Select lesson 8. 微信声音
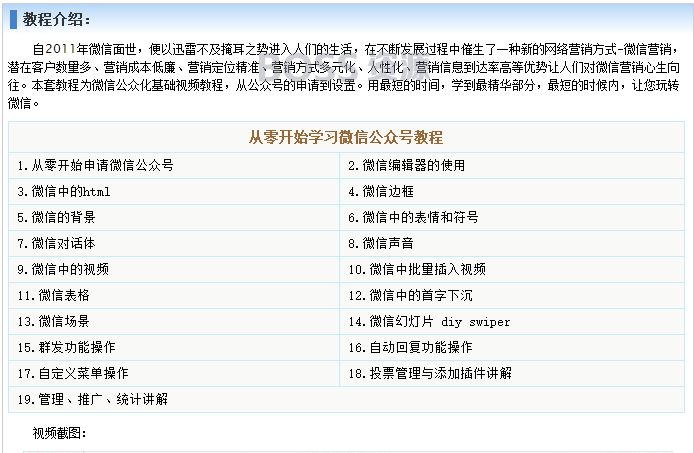This screenshot has height=453, width=694. (x=381, y=244)
